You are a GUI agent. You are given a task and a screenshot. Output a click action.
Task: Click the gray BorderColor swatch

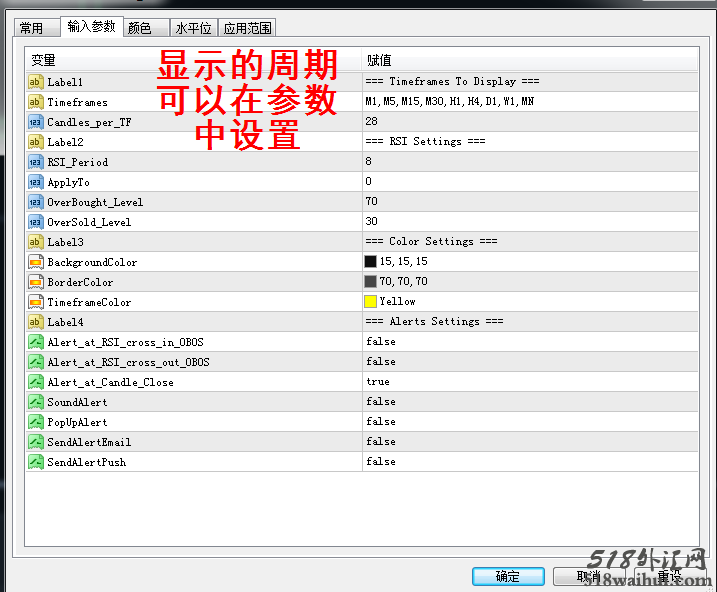pos(370,282)
